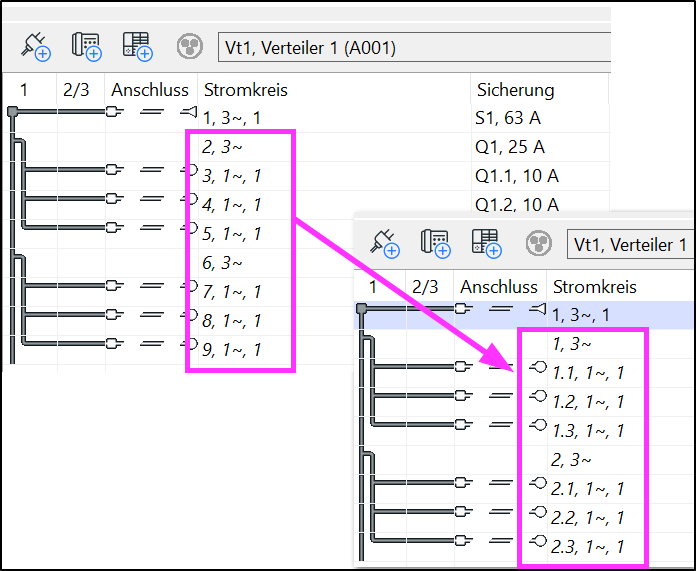This screenshot has width=696, height=571.
Task: Select circuit row '1, 3~' in front window
Action: (x=572, y=344)
